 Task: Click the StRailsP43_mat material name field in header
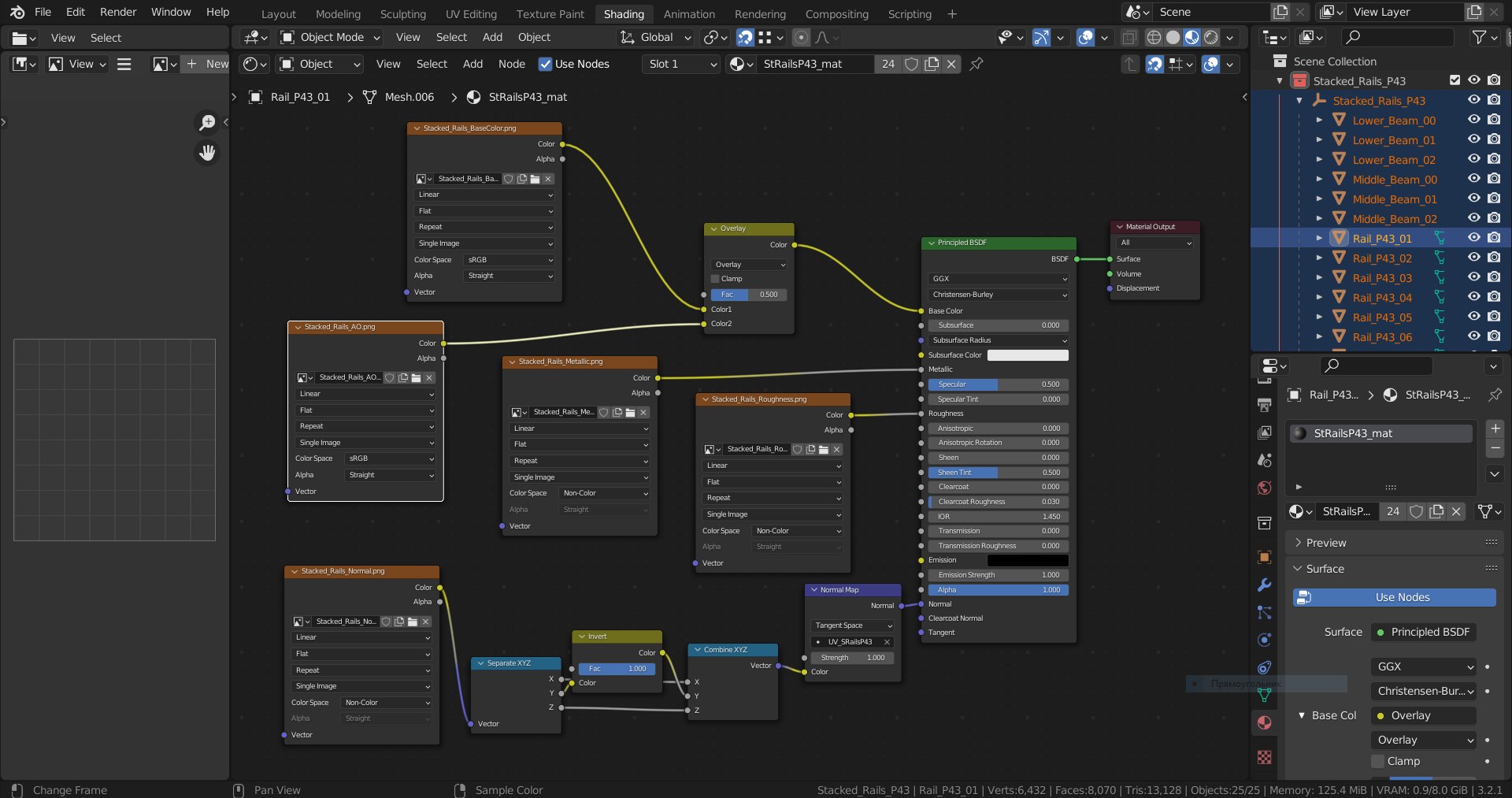[814, 64]
